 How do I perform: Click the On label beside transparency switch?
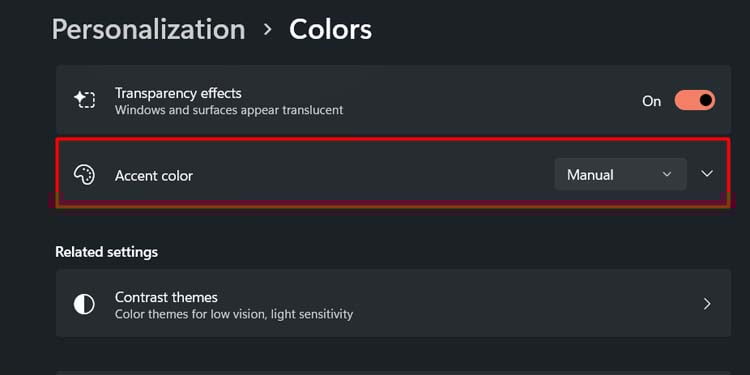(x=651, y=101)
